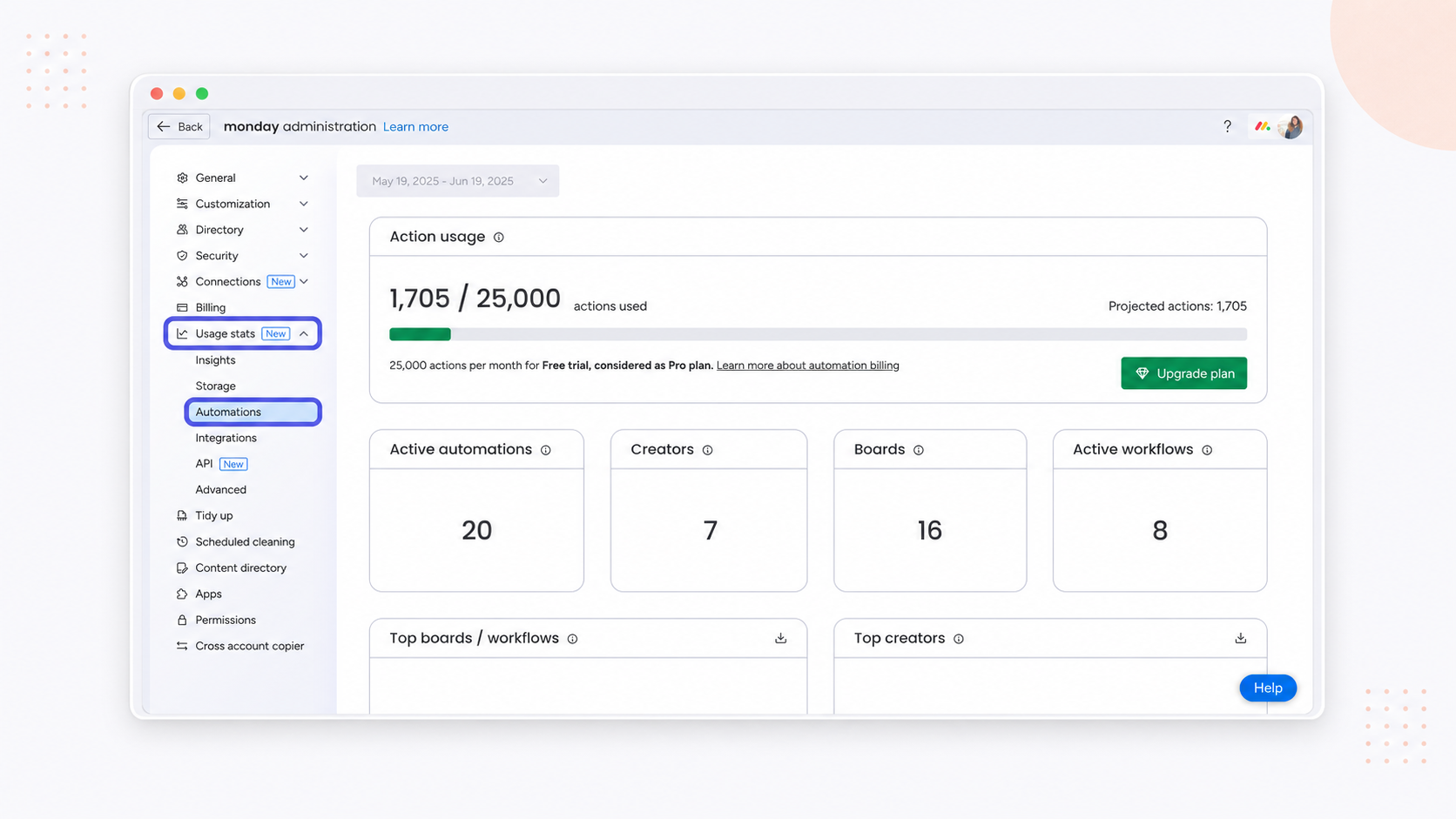Viewport: 1456px width, 819px height.
Task: Collapse the Usage stats section chevron
Action: (304, 334)
